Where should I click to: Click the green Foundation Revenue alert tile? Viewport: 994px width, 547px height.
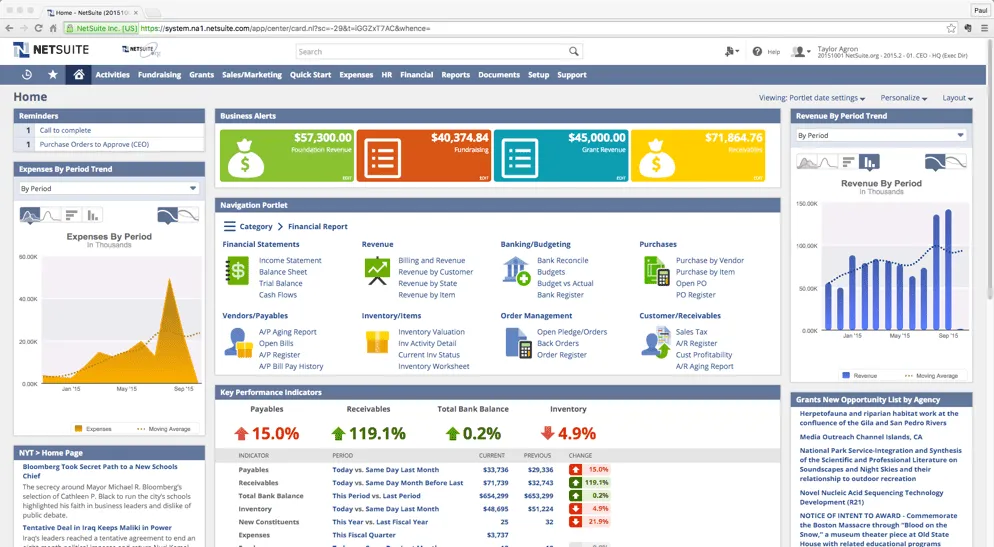click(287, 156)
